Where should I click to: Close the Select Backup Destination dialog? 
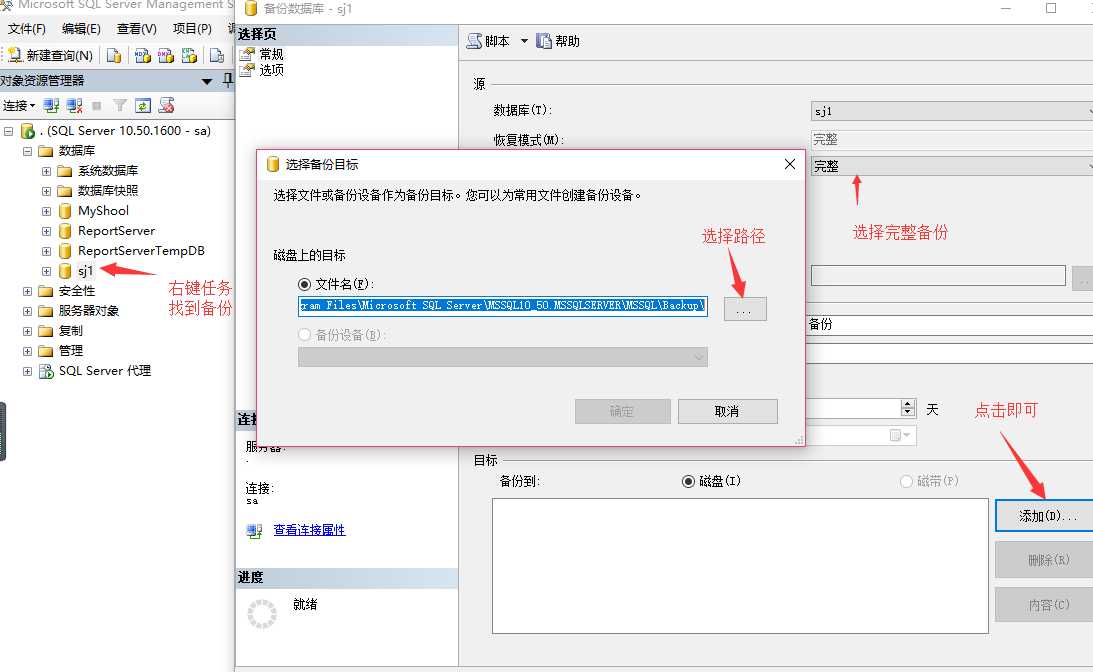tap(789, 164)
